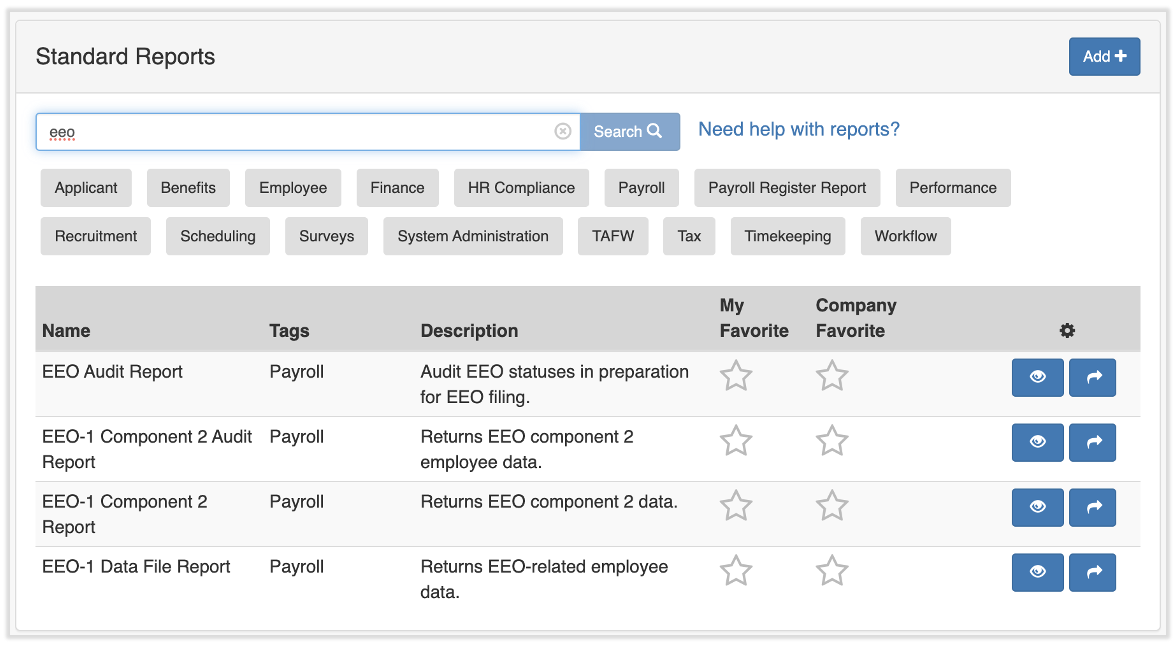Image resolution: width=1176 pixels, height=646 pixels.
Task: Switch to the HR Compliance filter
Action: point(521,187)
